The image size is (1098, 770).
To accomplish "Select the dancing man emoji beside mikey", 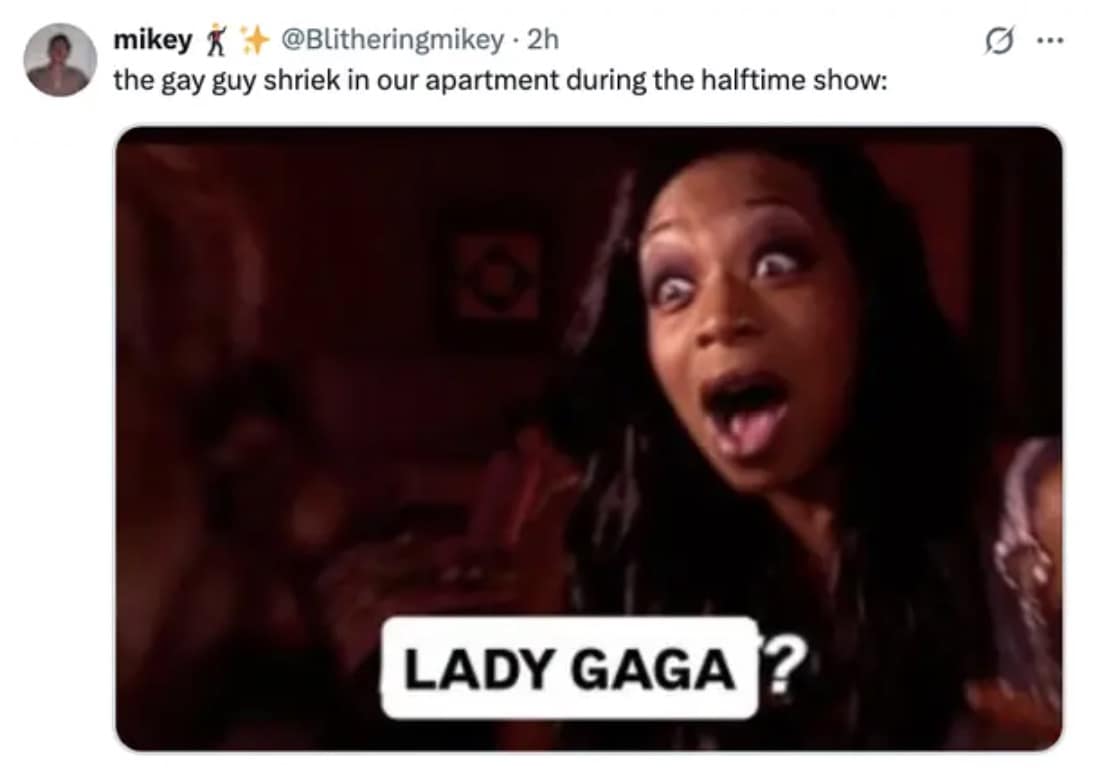I will (x=216, y=40).
